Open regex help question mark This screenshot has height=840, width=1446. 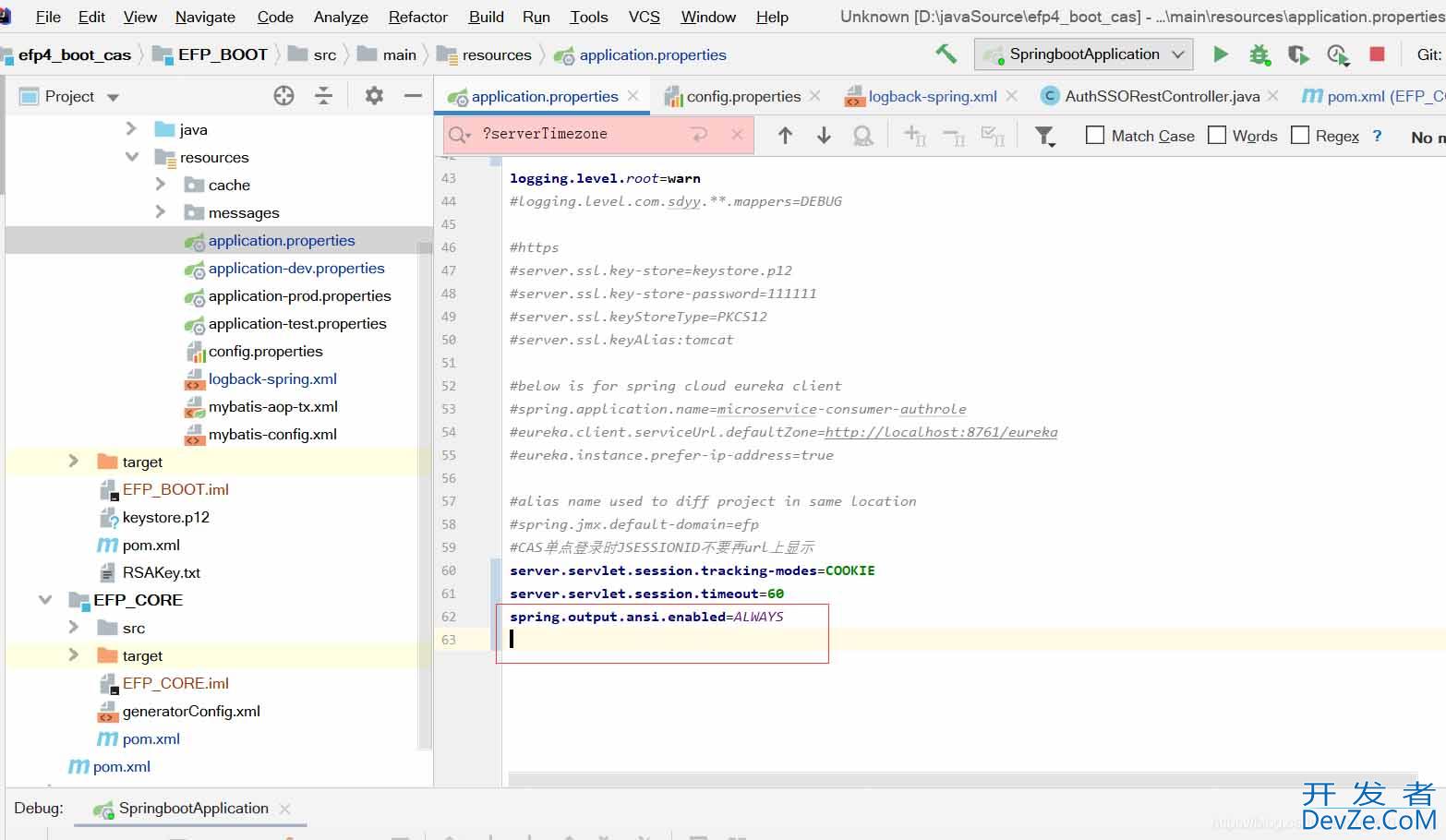click(1377, 136)
